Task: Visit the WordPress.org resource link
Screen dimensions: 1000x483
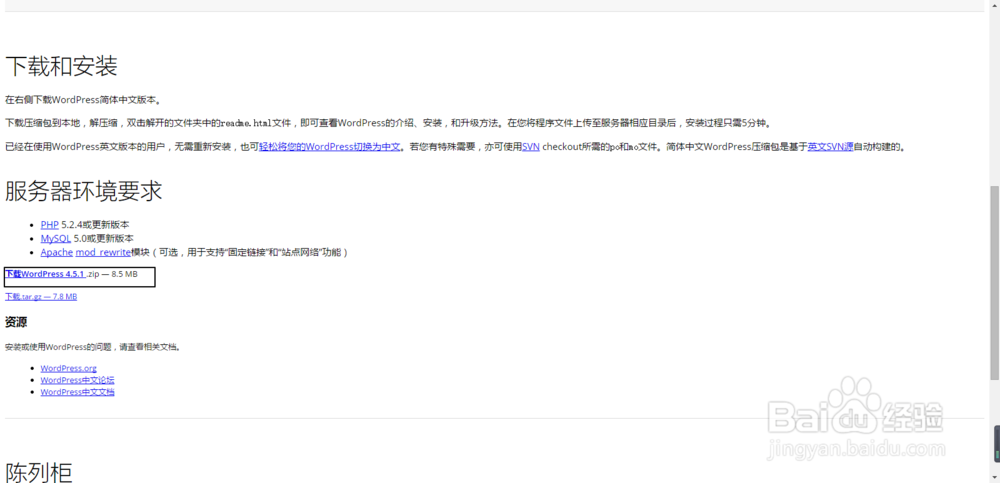Action: (68, 368)
